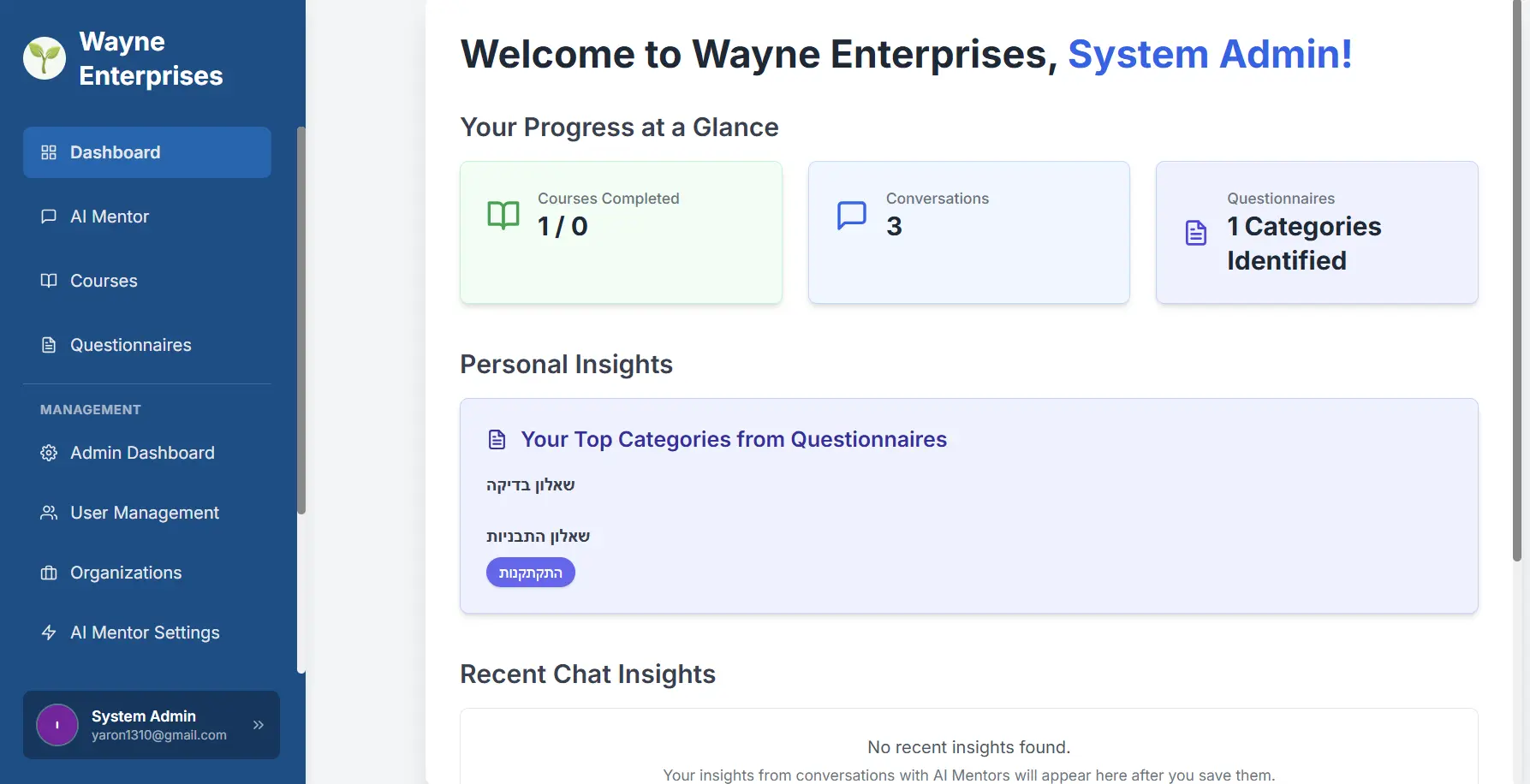Click the Dashboard grid icon in sidebar
This screenshot has width=1530, height=784.
[49, 152]
